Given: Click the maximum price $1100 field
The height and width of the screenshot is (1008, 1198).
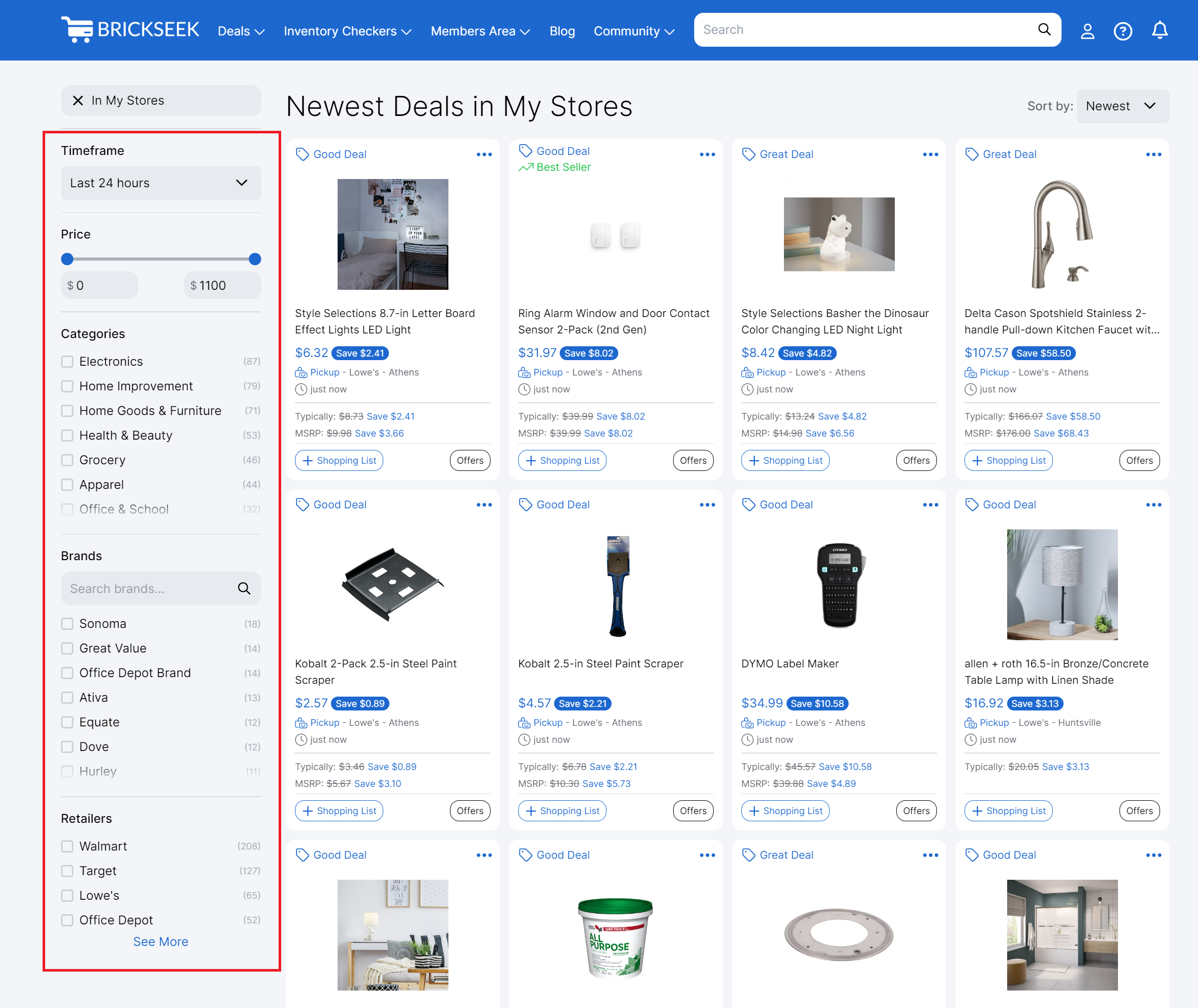Looking at the screenshot, I should pyautogui.click(x=222, y=286).
